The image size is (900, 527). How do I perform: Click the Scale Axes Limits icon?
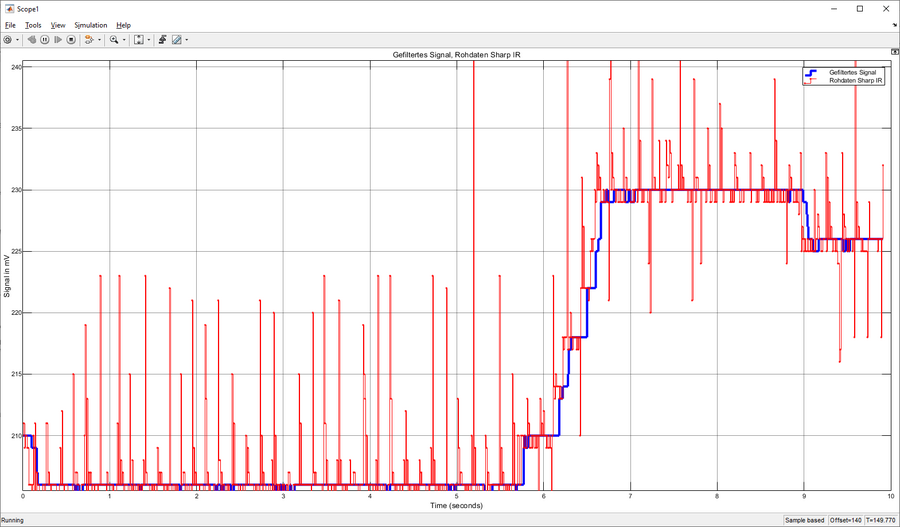[139, 40]
